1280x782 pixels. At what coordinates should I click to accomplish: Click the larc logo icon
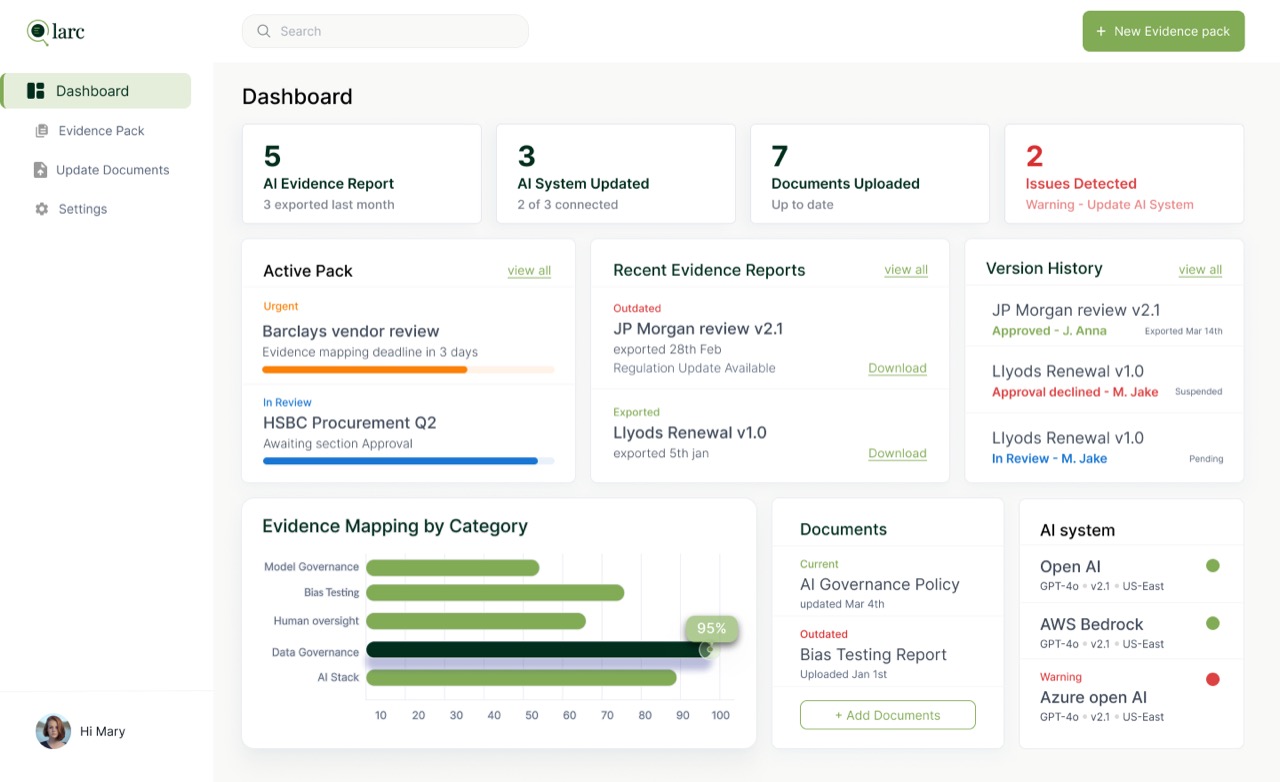[38, 33]
